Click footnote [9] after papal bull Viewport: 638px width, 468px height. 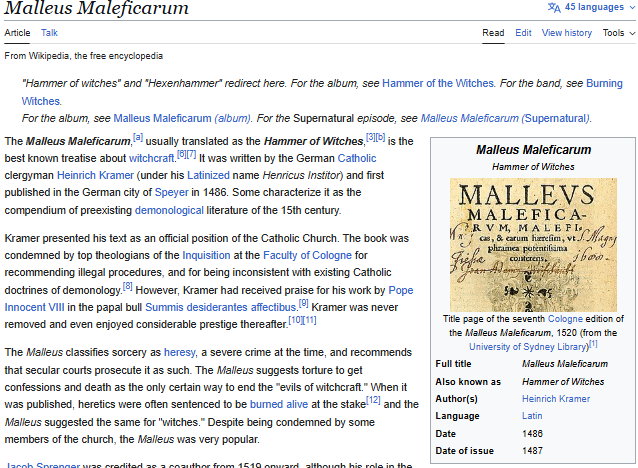tap(304, 304)
